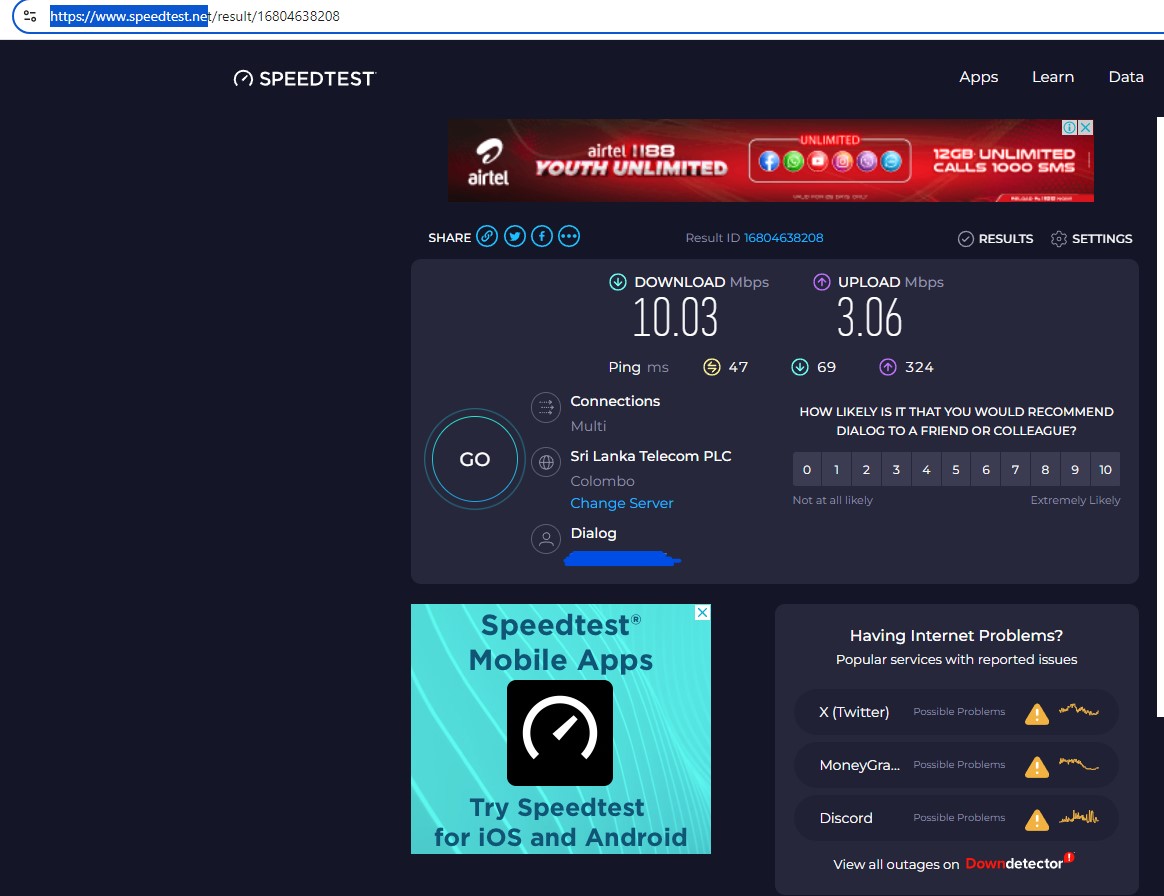Click the download latency icon beside 69
Image resolution: width=1164 pixels, height=896 pixels.
pos(800,367)
